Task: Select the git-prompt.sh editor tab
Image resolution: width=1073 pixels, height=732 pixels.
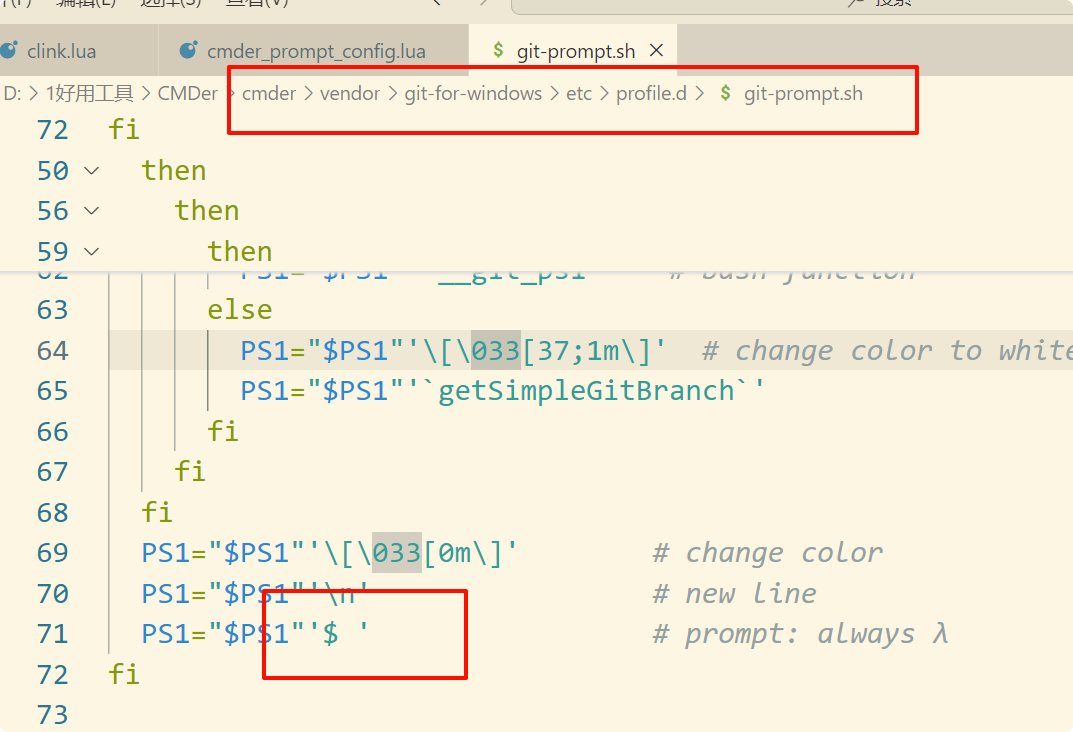Action: (x=575, y=51)
